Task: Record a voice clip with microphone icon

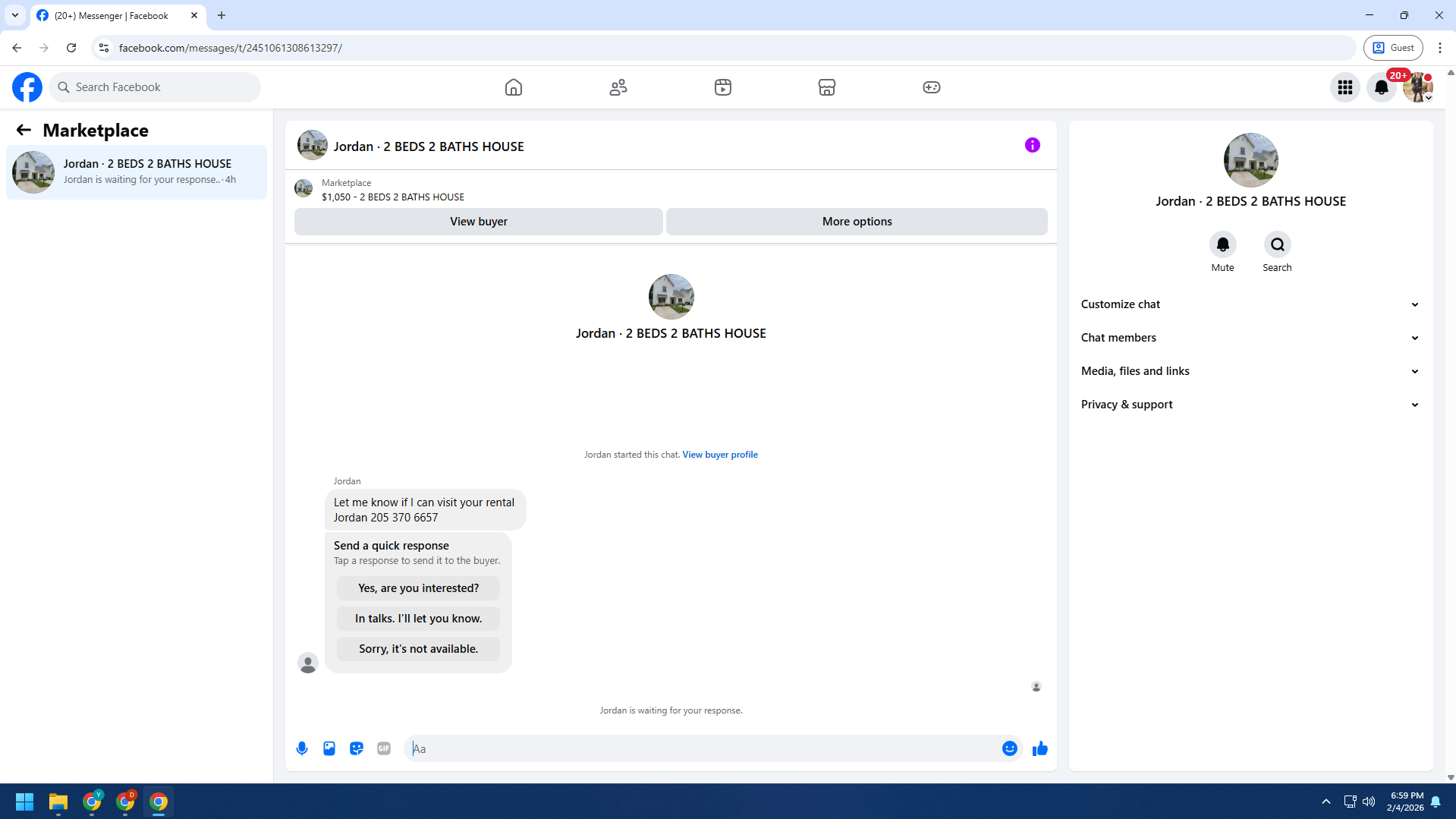Action: (x=302, y=748)
